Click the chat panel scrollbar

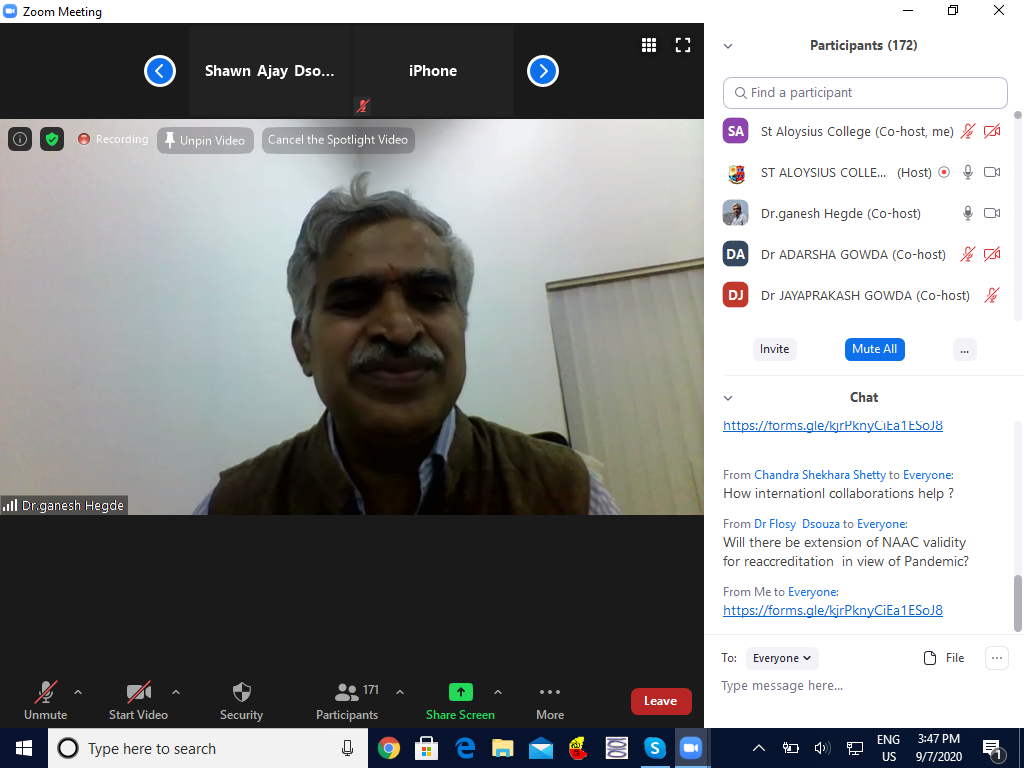point(1017,603)
